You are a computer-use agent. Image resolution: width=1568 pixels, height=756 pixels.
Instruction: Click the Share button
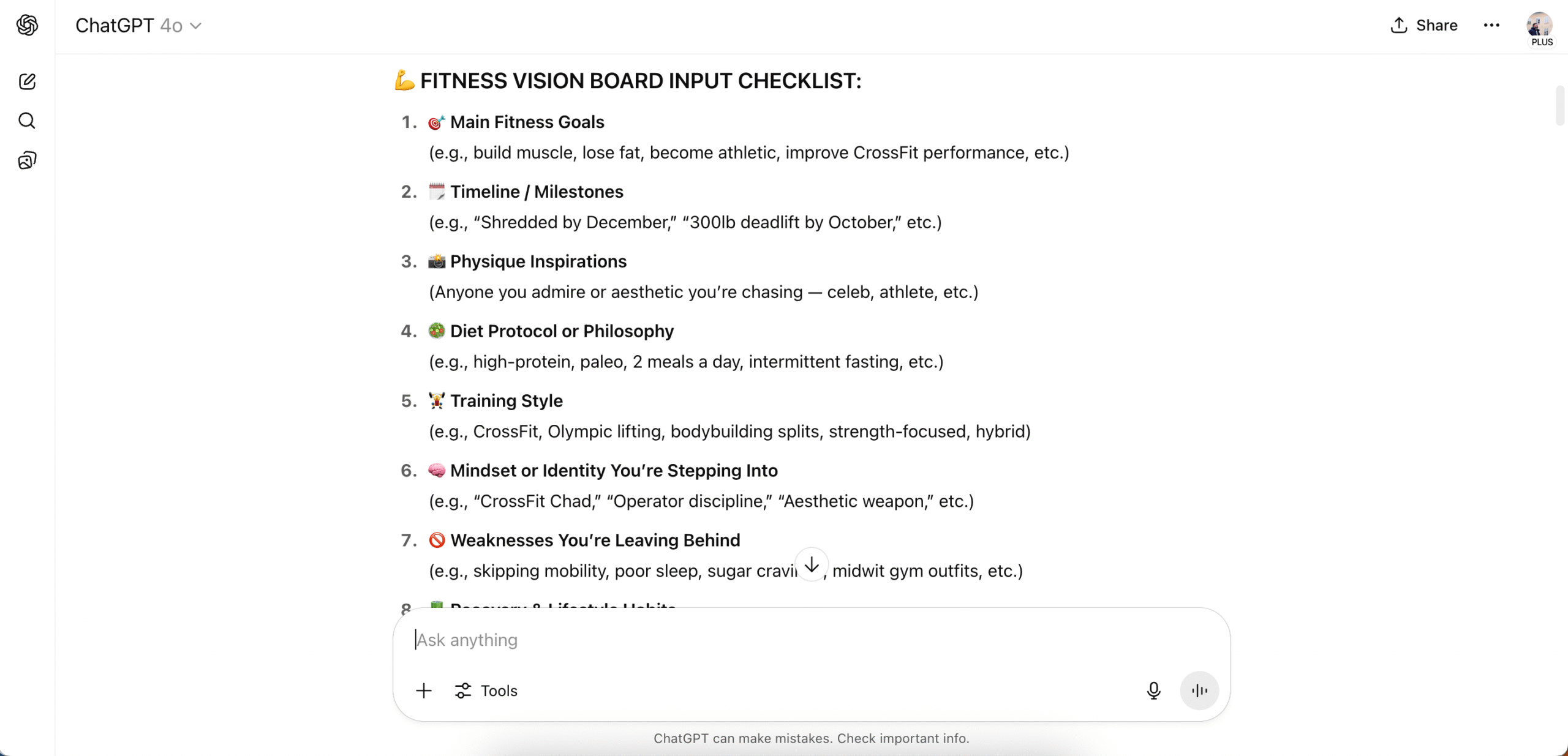pyautogui.click(x=1424, y=25)
